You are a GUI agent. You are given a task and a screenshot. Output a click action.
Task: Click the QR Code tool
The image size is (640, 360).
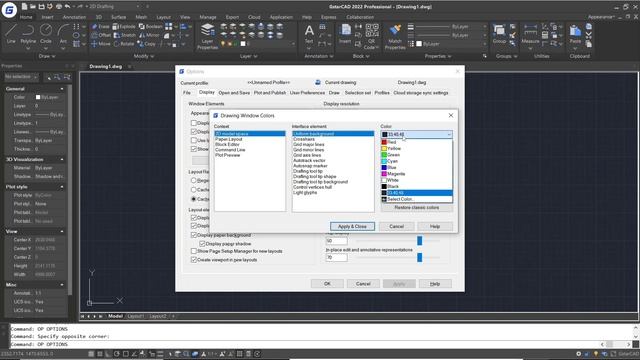[371, 36]
